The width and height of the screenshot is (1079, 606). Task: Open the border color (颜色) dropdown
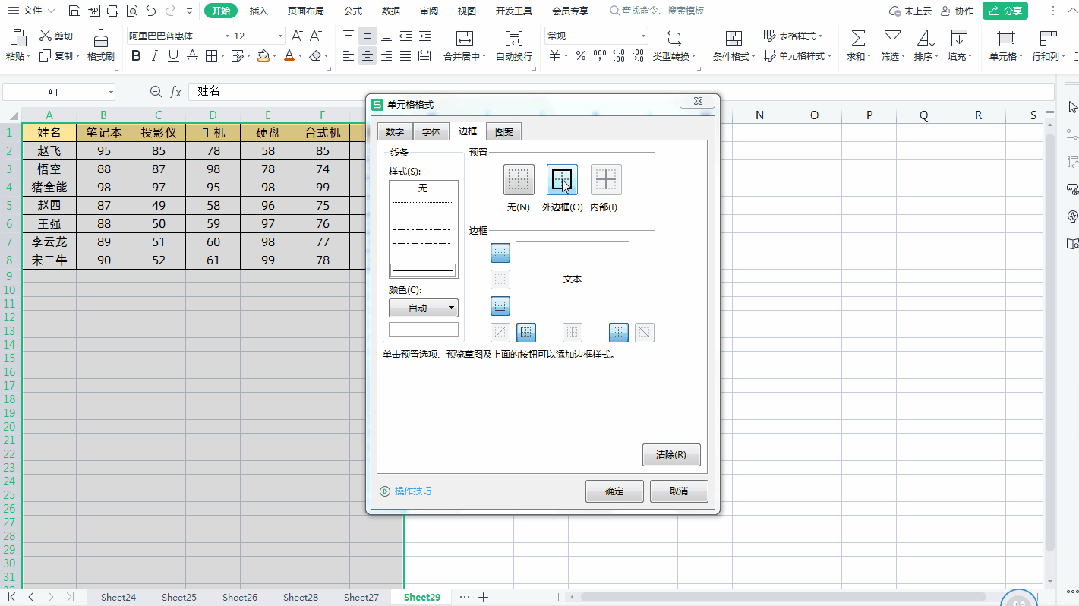pyautogui.click(x=423, y=307)
